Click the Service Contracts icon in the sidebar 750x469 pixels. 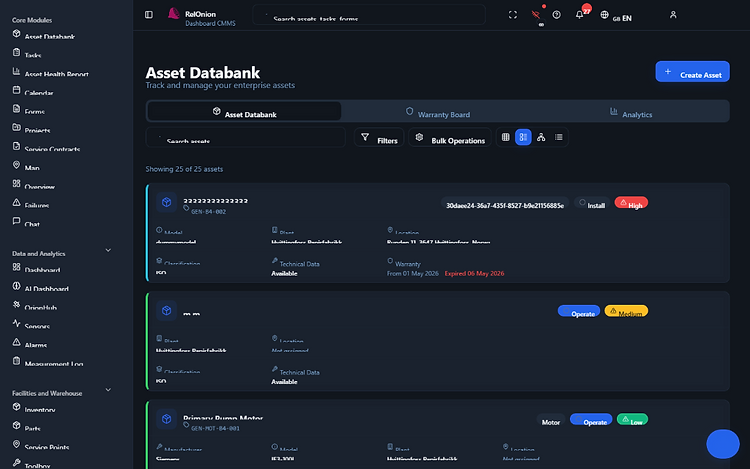16,146
